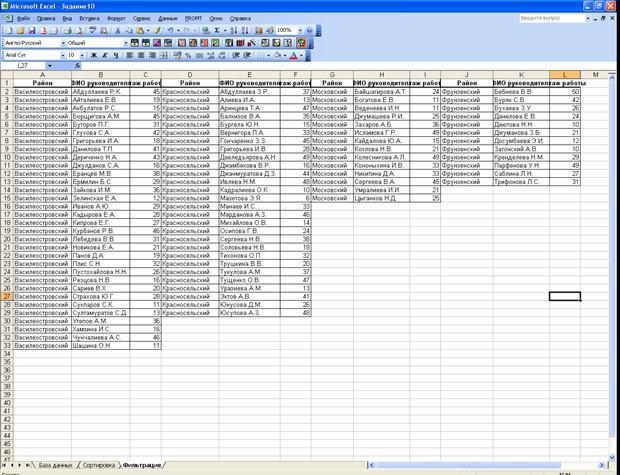Open the Данные menu
This screenshot has height=475, width=620.
tap(168, 18)
